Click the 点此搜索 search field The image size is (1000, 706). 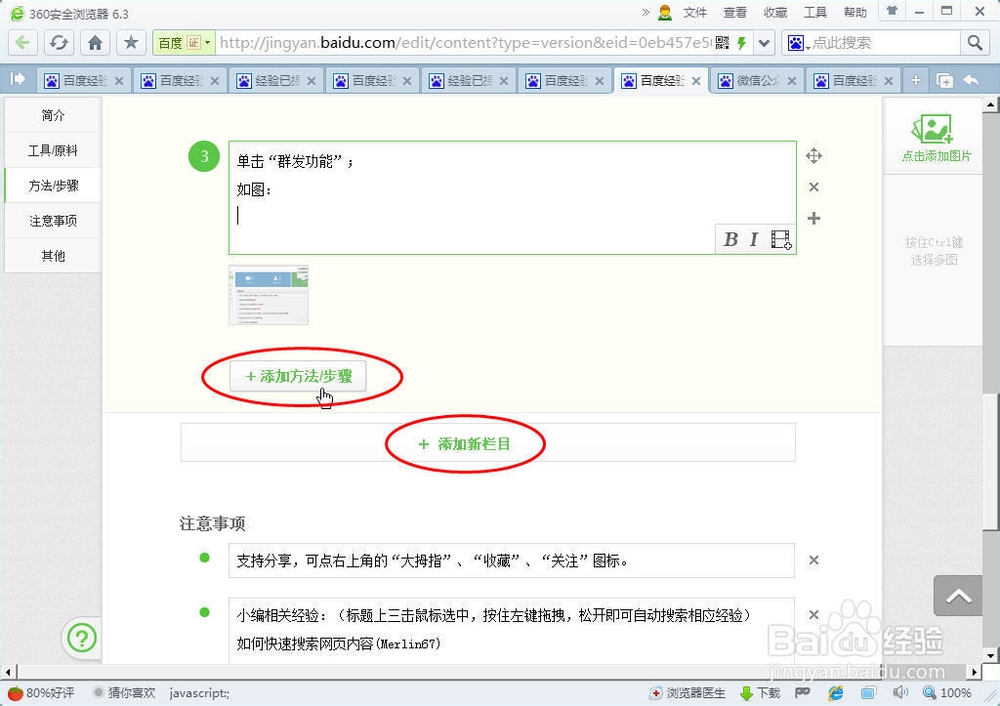(885, 43)
